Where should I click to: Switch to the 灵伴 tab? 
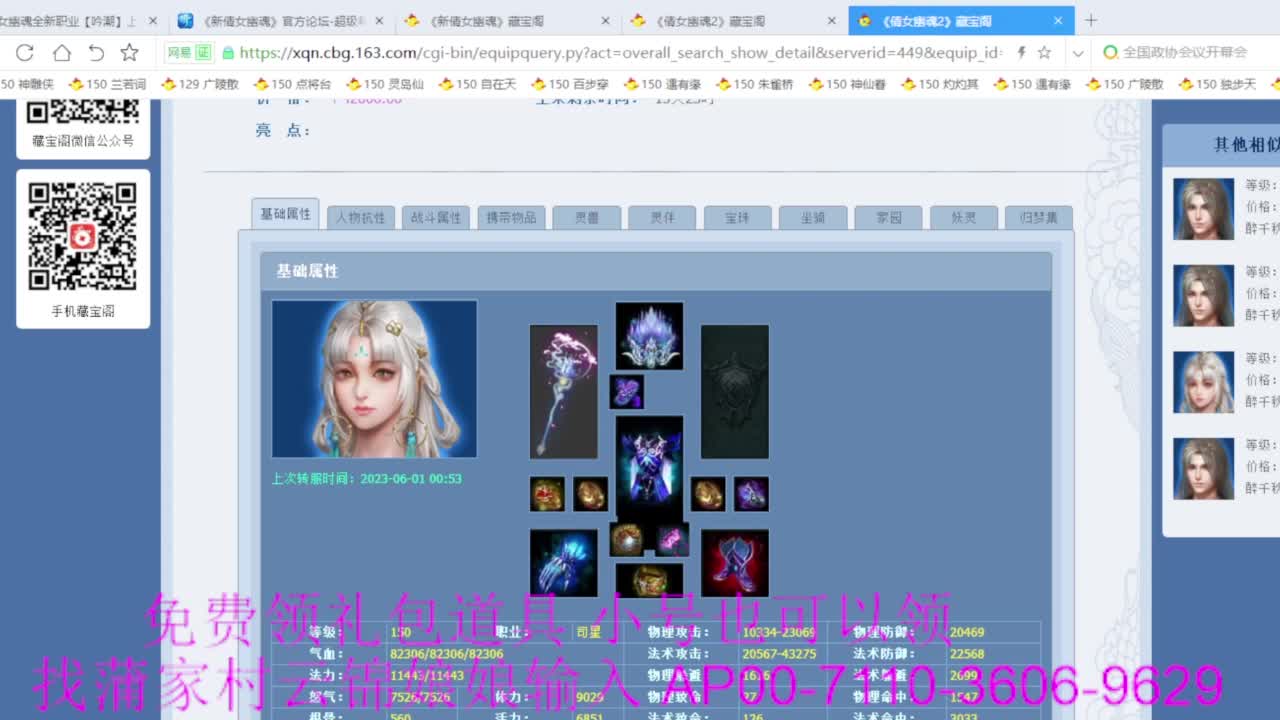[662, 217]
